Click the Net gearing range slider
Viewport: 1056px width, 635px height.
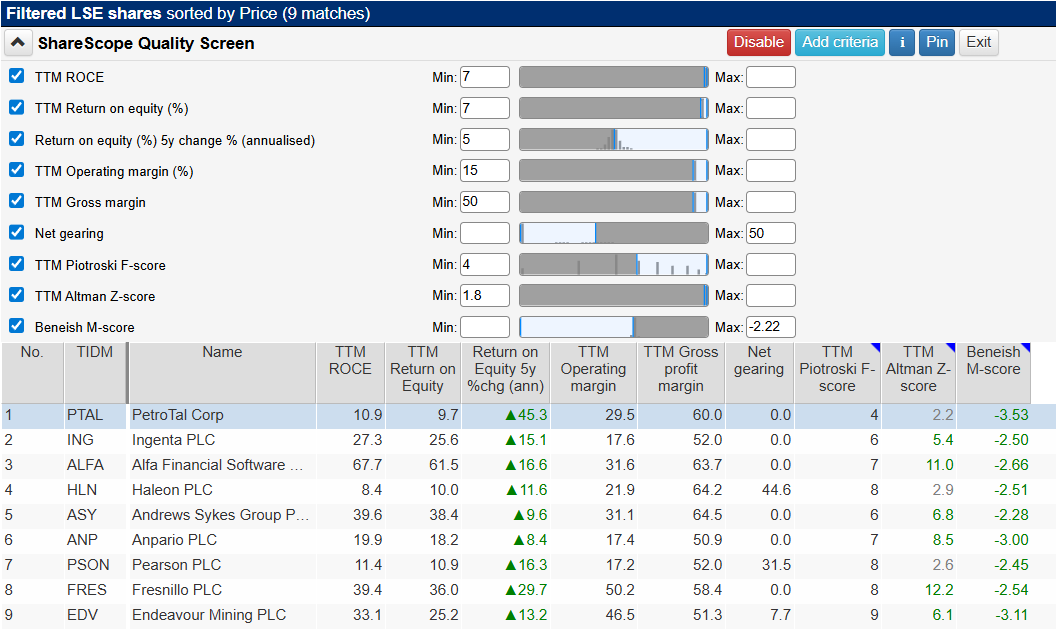click(x=614, y=233)
